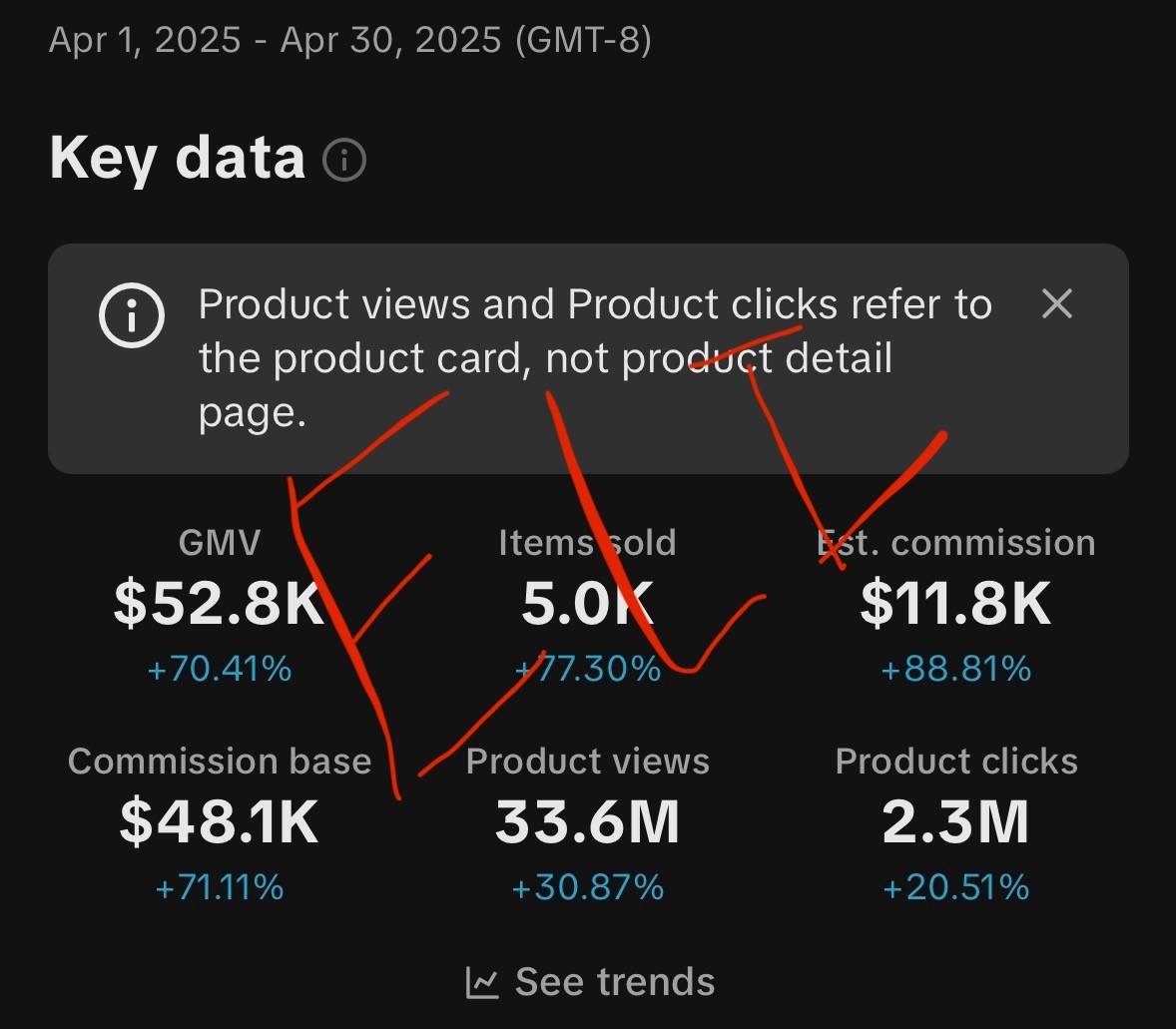1176x1029 pixels.
Task: Open the See trends link
Action: point(590,982)
